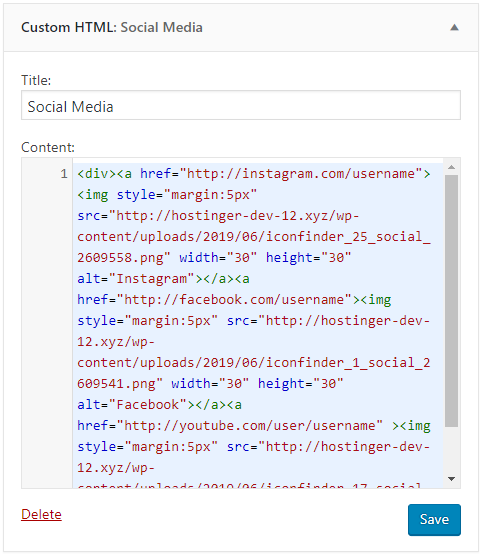Collapse the Custom HTML widget arrow

454,28
